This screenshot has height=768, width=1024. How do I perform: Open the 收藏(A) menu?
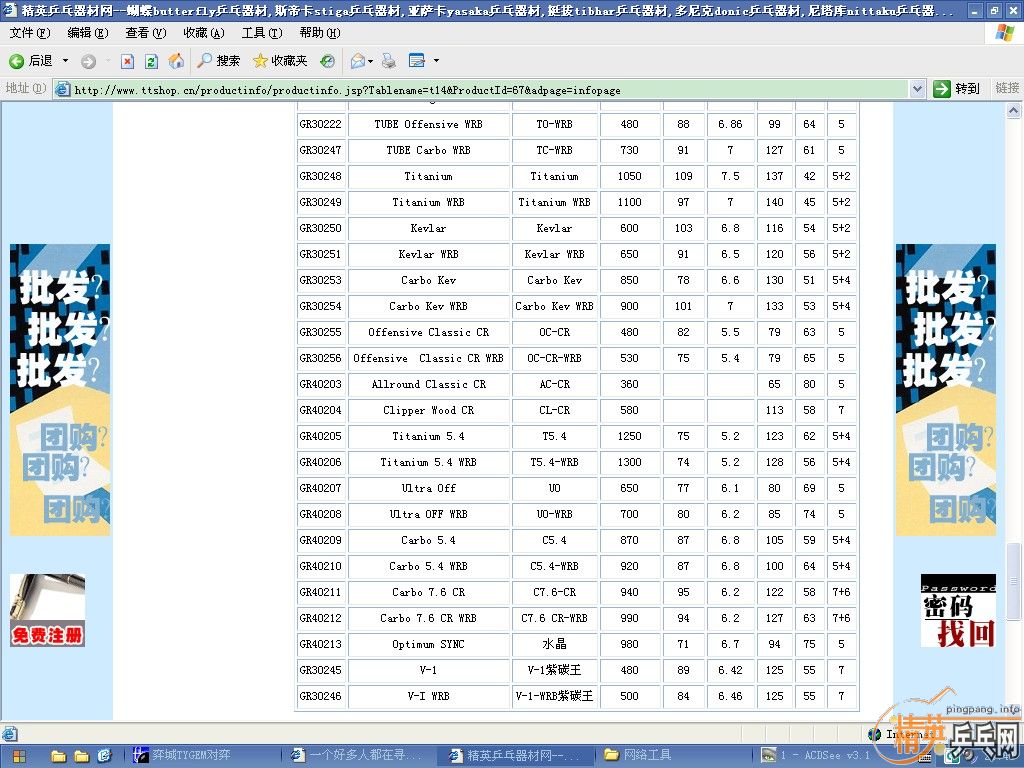pyautogui.click(x=204, y=33)
